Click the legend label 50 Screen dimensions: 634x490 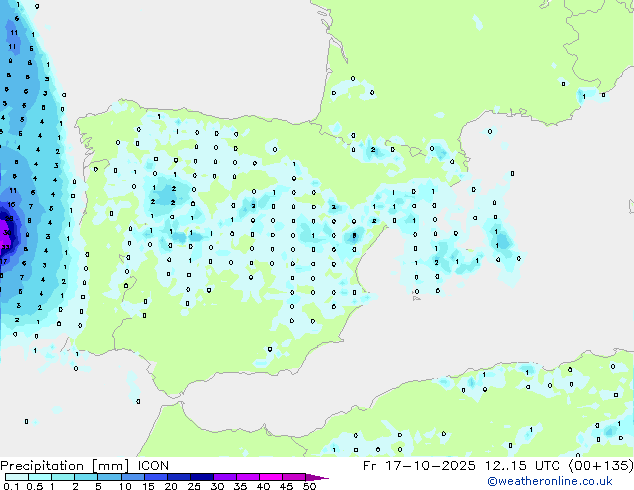(x=309, y=486)
